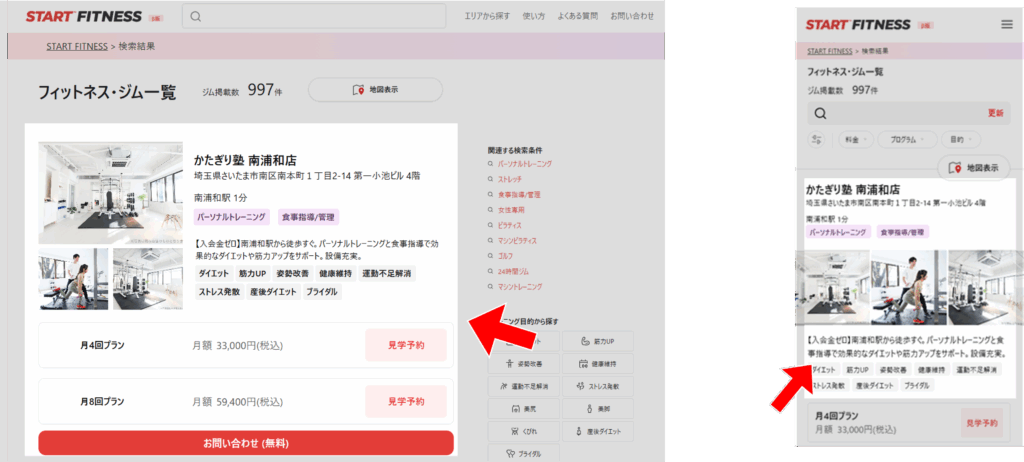The height and width of the screenshot is (462, 1024).
Task: Open エリアから探す in the top navigation
Action: [x=487, y=17]
